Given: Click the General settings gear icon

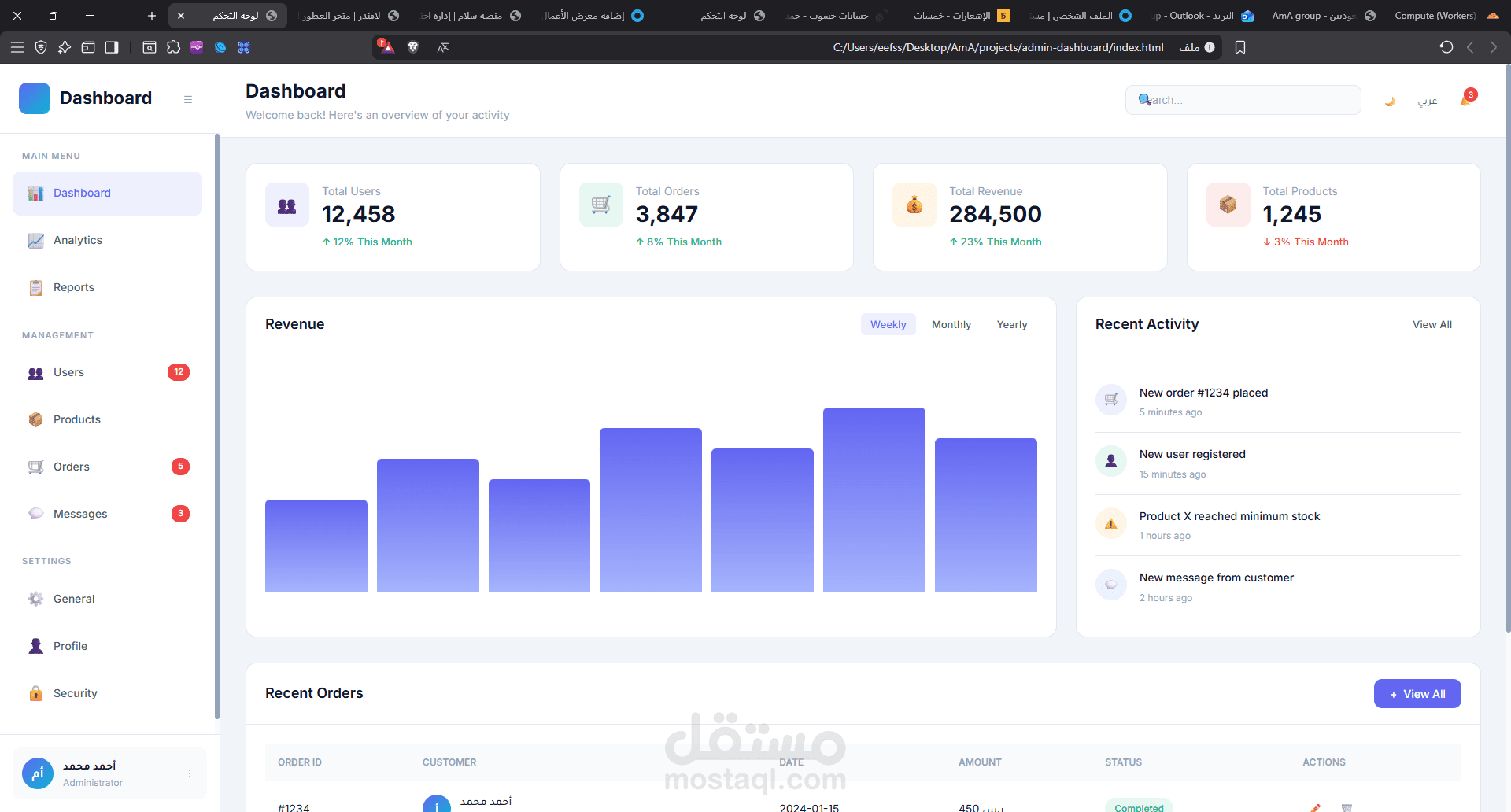Looking at the screenshot, I should pos(36,599).
